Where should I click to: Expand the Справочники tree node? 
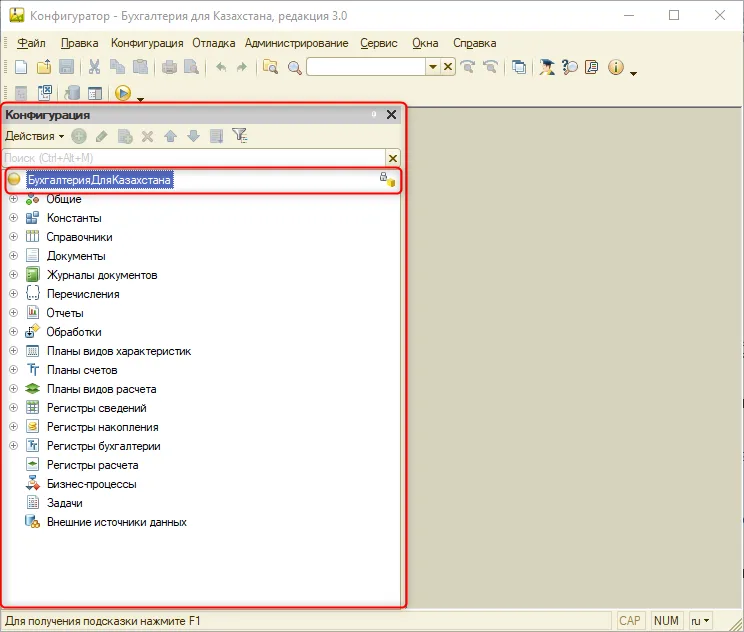tap(13, 237)
